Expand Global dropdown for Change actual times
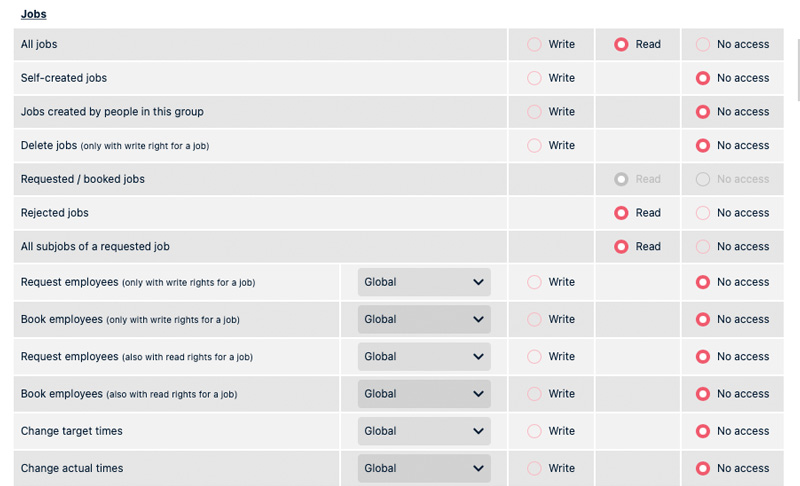The width and height of the screenshot is (800, 486). pyautogui.click(x=424, y=468)
